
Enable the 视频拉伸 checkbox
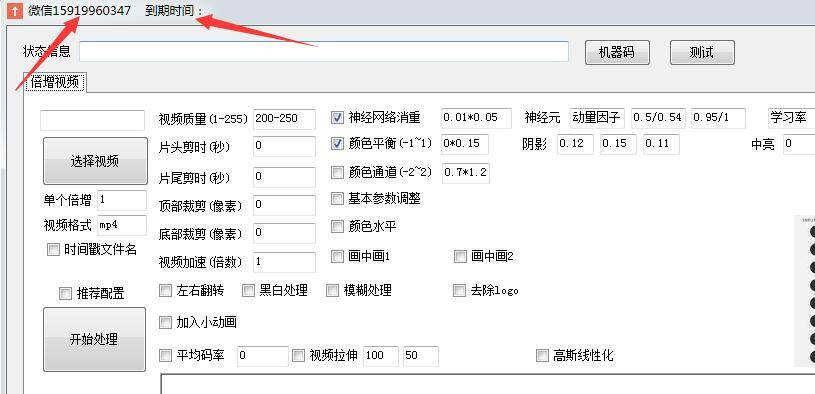298,356
